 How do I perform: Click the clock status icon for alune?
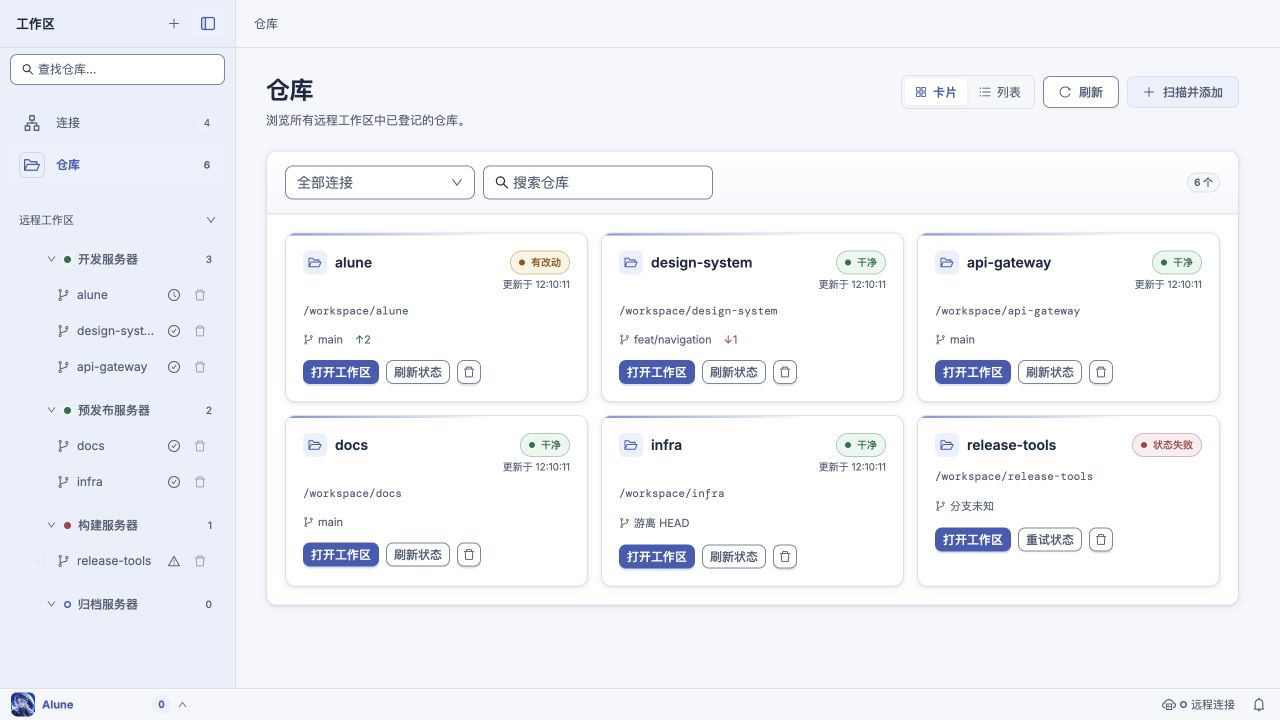coord(174,295)
